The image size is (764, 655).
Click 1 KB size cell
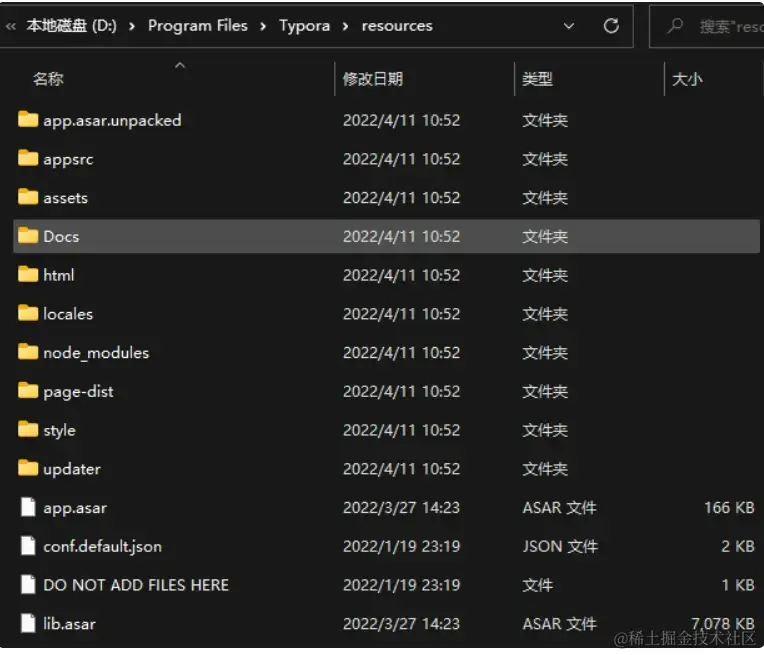pos(738,585)
